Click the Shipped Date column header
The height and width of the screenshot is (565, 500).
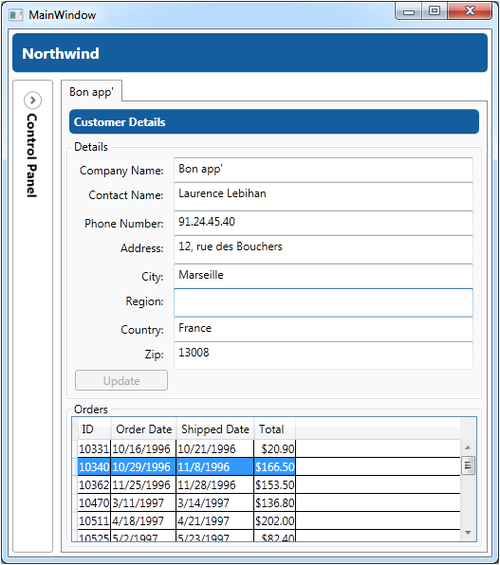point(215,429)
